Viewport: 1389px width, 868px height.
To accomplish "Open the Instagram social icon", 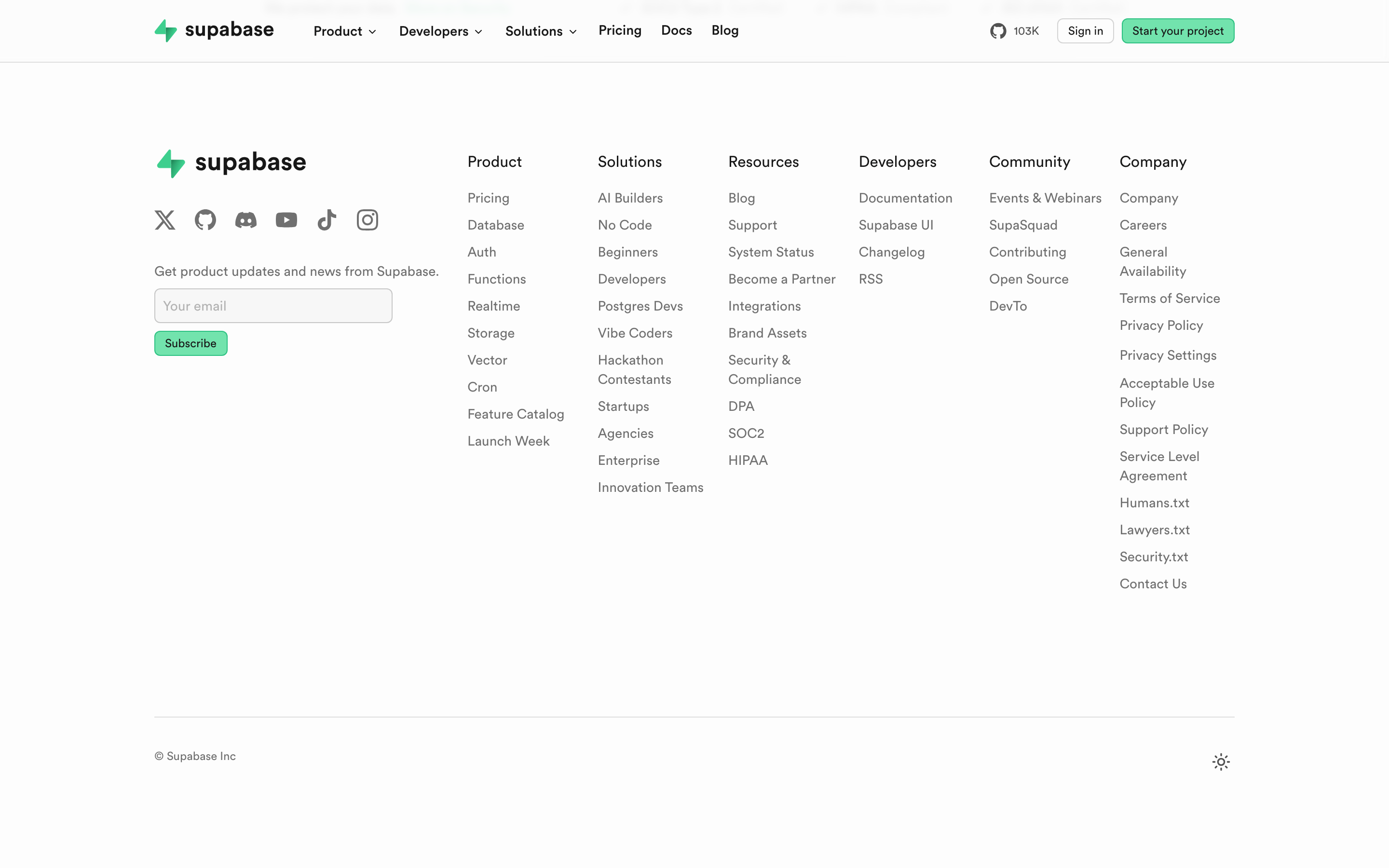I will tap(368, 220).
